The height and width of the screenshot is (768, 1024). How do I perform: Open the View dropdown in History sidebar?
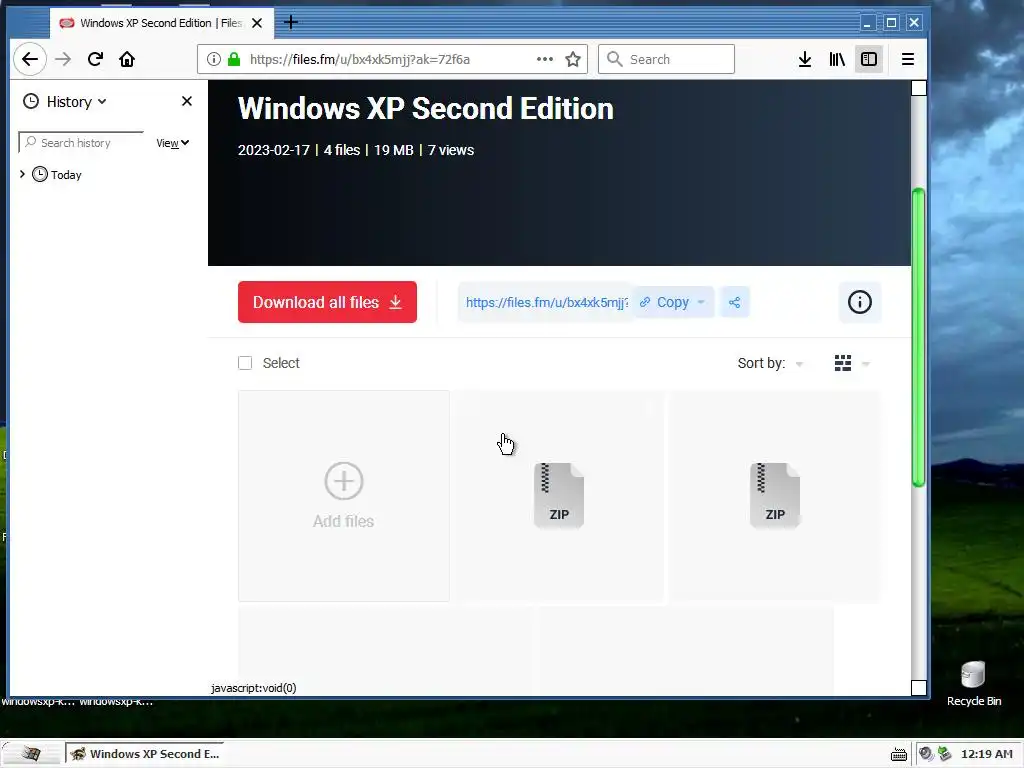point(172,143)
